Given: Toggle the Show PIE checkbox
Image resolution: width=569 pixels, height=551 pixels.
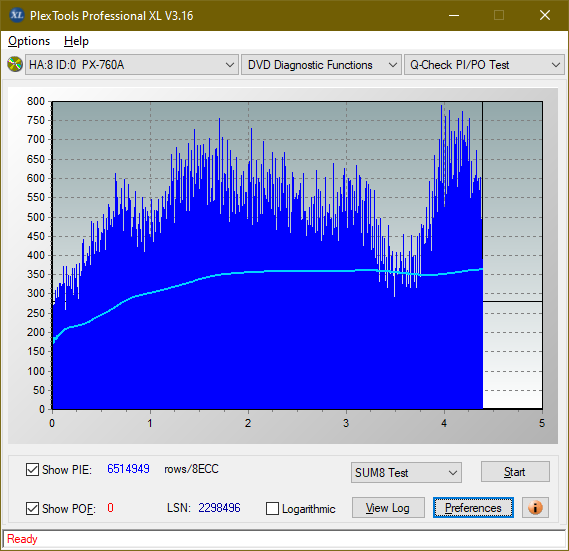Looking at the screenshot, I should click(x=32, y=469).
